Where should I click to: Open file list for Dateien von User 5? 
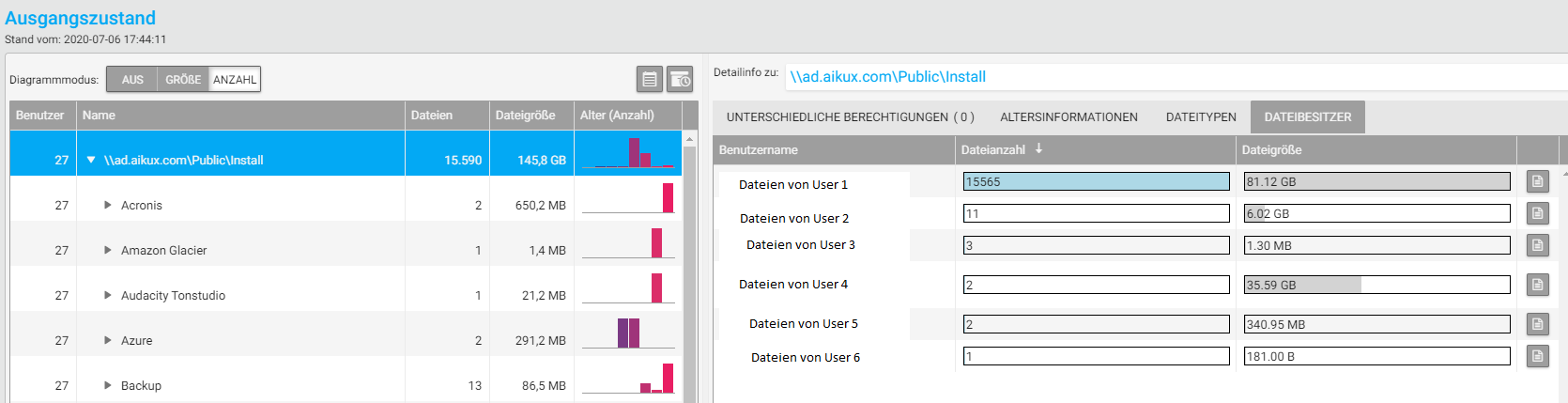pos(1537,324)
